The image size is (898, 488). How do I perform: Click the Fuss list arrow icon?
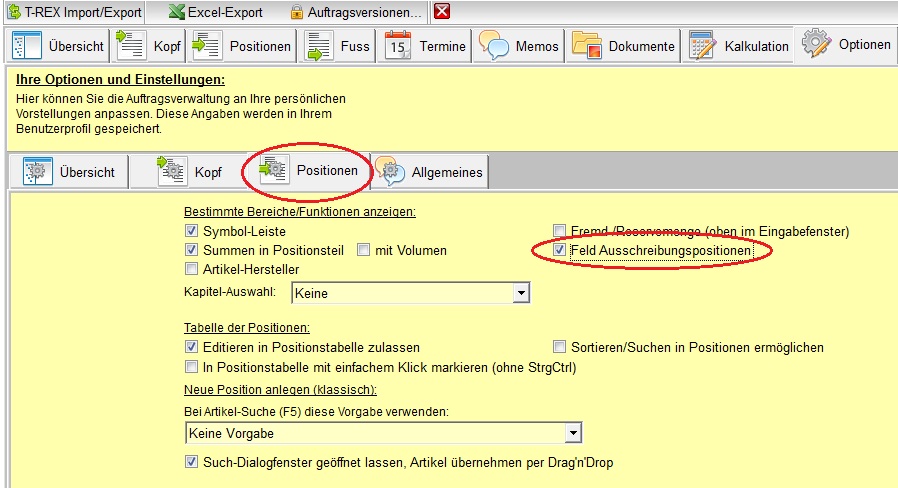[318, 46]
